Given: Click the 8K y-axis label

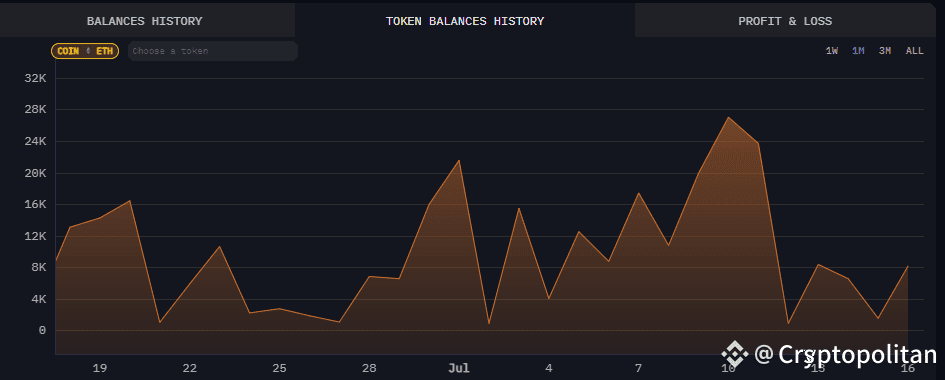Looking at the screenshot, I should (x=38, y=267).
